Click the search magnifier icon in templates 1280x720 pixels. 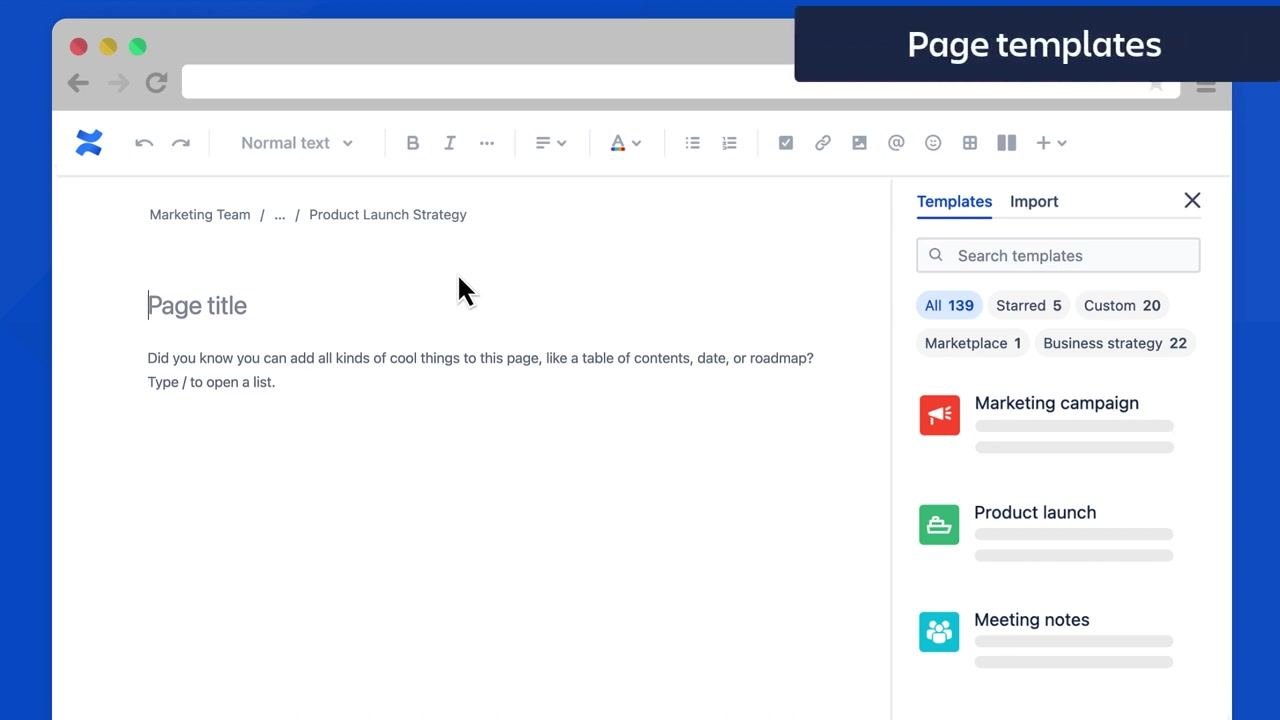click(x=936, y=255)
